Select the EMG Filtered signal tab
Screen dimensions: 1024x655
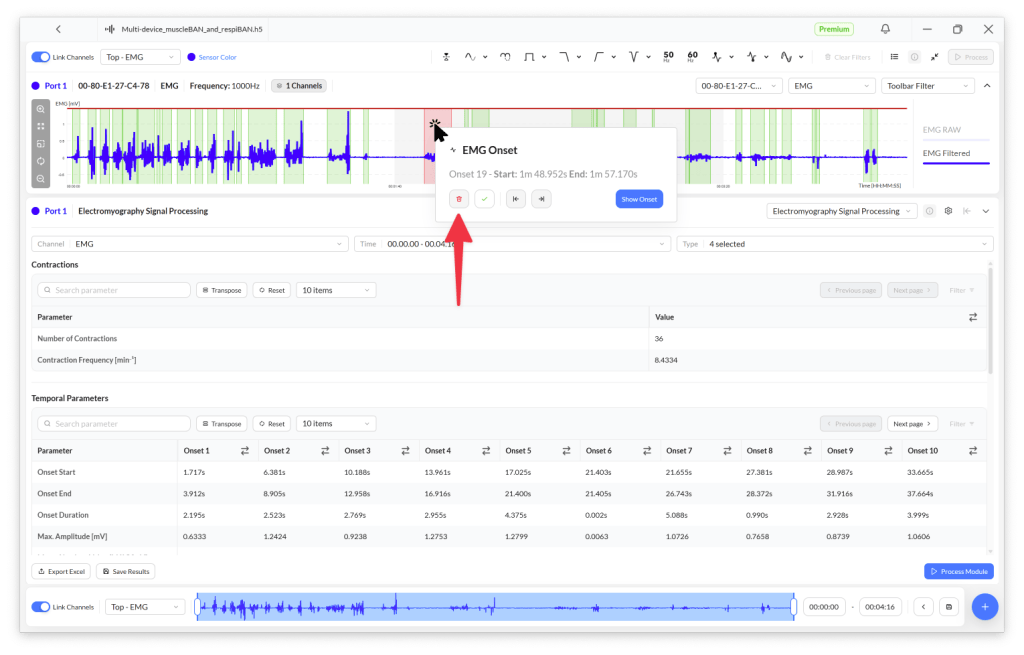[946, 153]
